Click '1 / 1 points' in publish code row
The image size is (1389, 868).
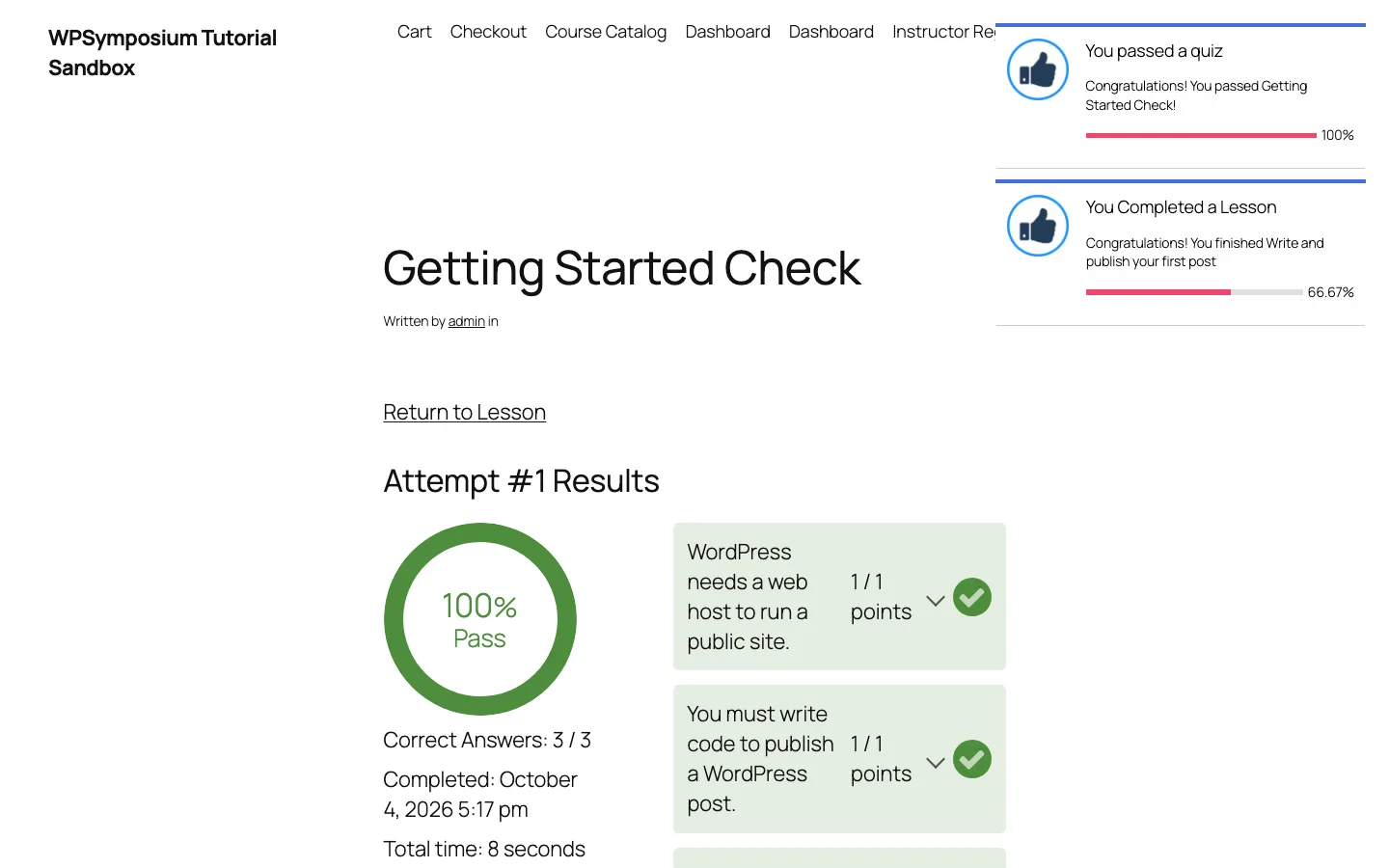881,759
